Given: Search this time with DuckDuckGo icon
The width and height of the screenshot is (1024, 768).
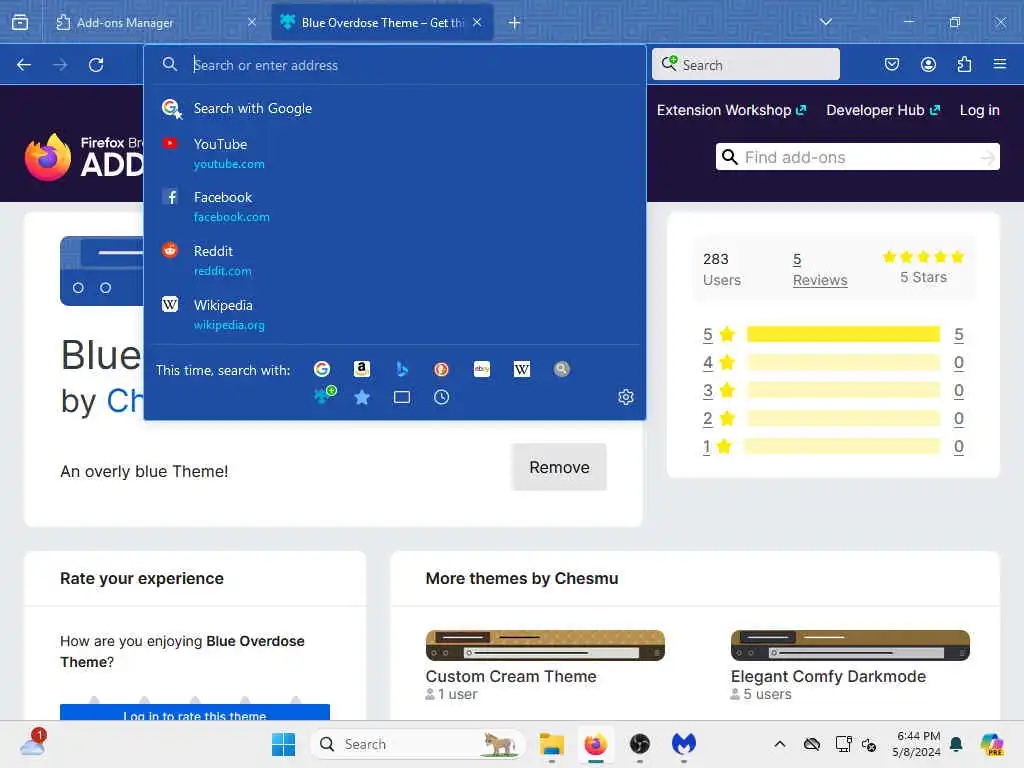Looking at the screenshot, I should [441, 370].
